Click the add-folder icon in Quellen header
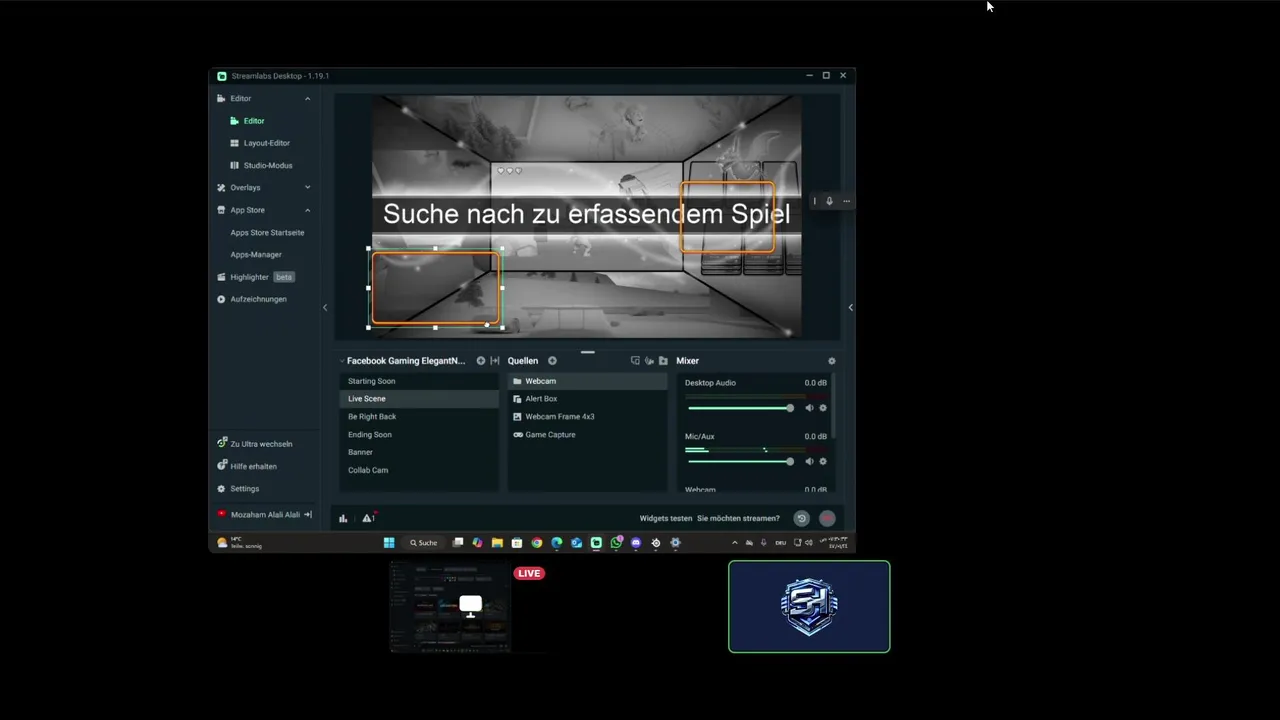Image resolution: width=1280 pixels, height=720 pixels. (x=663, y=361)
